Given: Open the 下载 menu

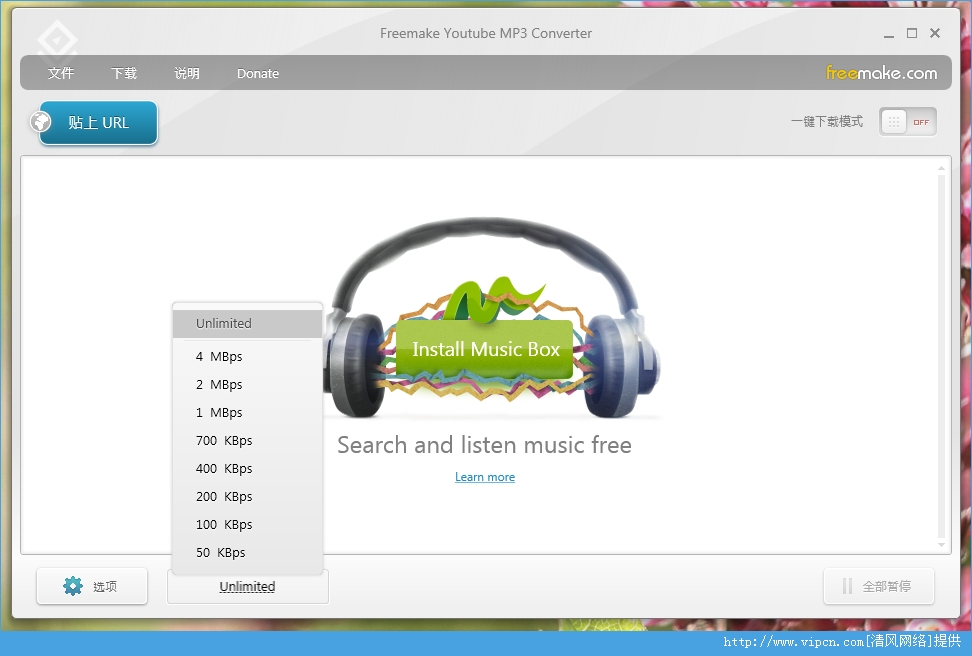Looking at the screenshot, I should coord(124,73).
